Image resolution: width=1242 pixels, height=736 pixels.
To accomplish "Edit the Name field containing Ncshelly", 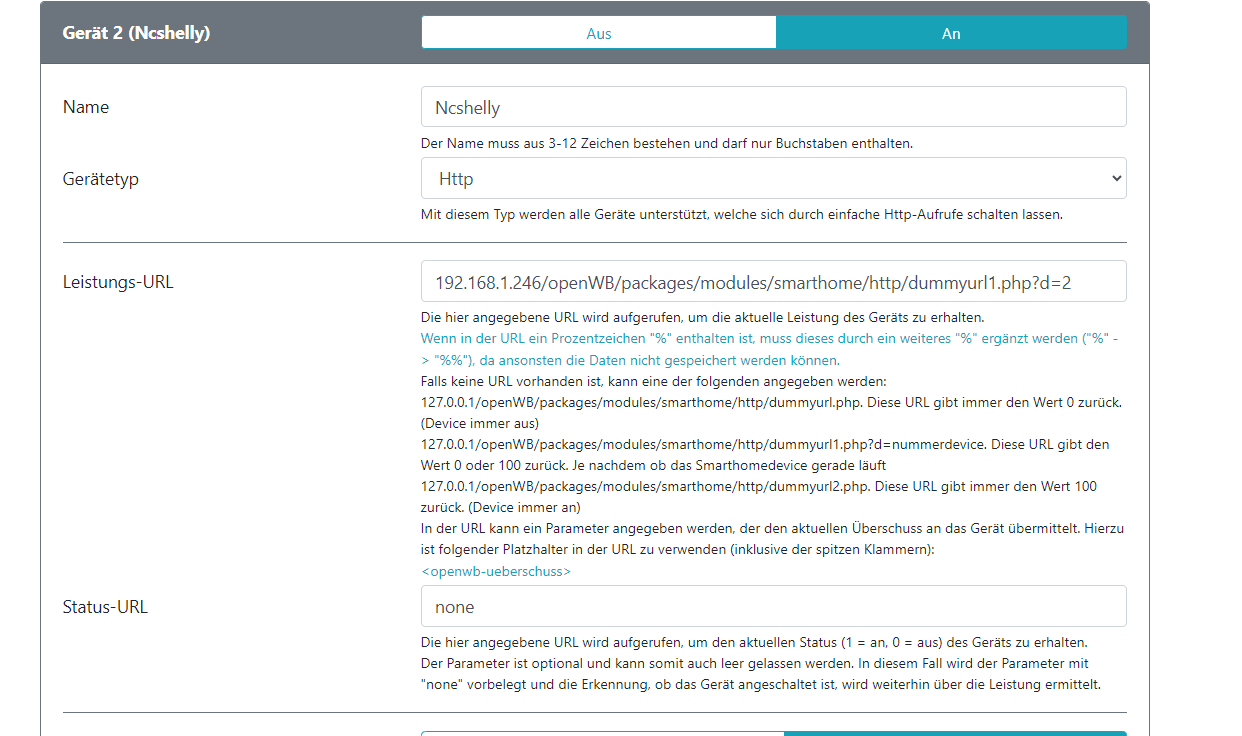I will click(774, 107).
